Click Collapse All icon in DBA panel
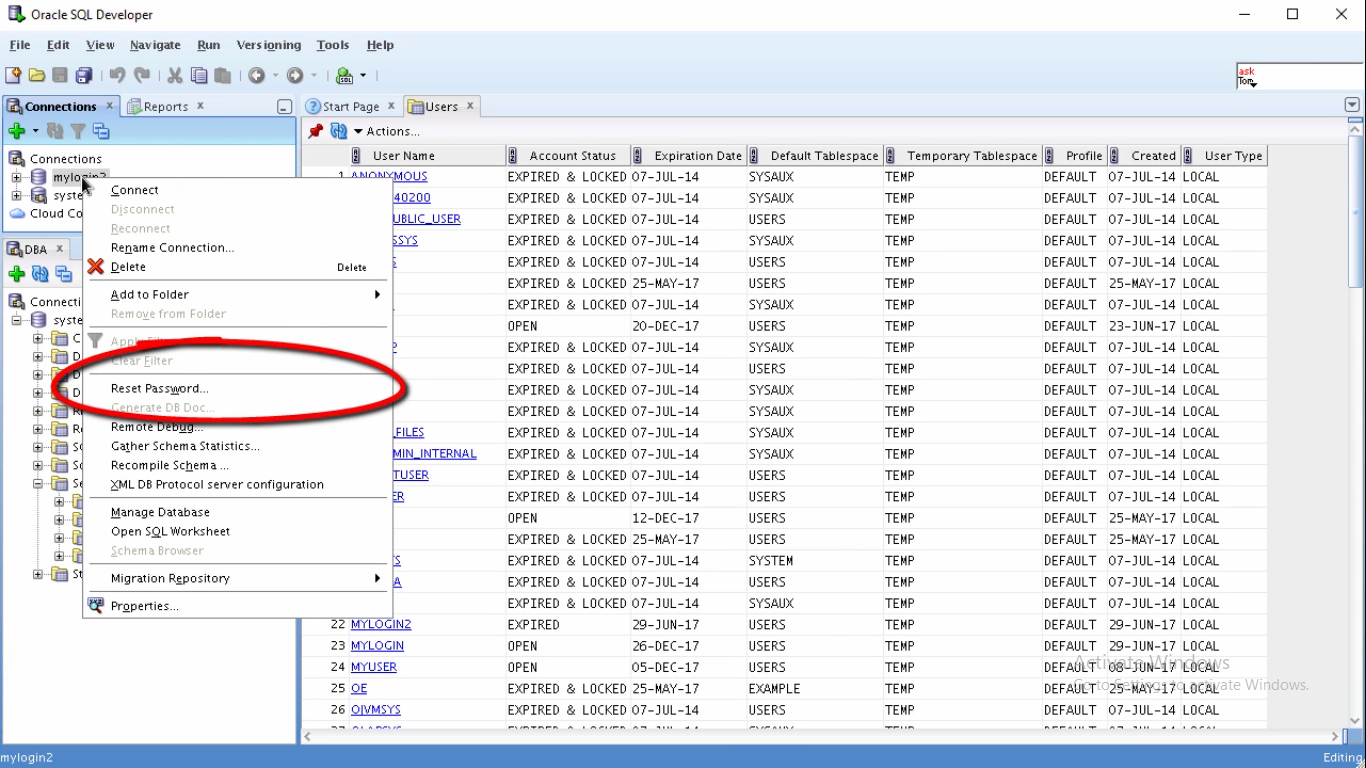The height and width of the screenshot is (768, 1366). point(64,274)
